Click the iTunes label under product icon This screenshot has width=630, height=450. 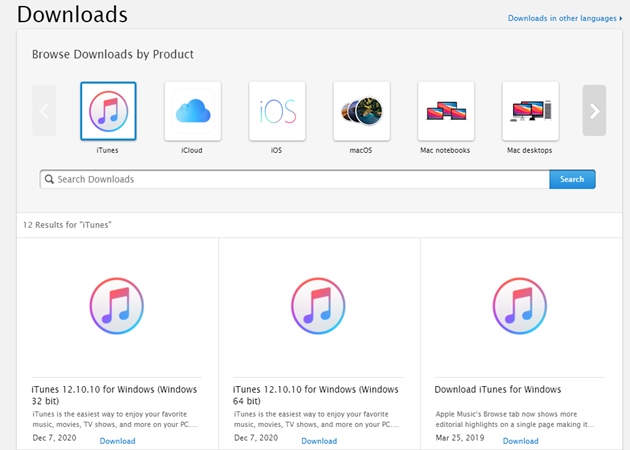(x=107, y=150)
